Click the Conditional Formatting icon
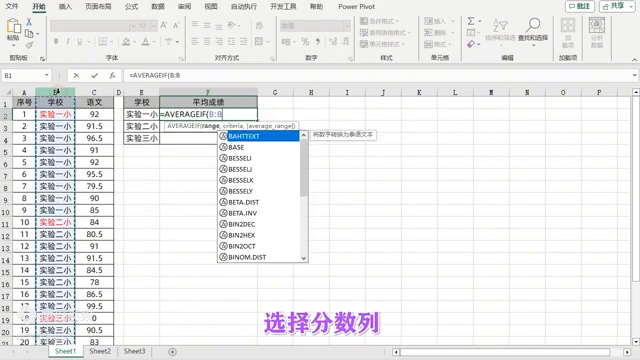The image size is (640, 360). click(x=364, y=21)
